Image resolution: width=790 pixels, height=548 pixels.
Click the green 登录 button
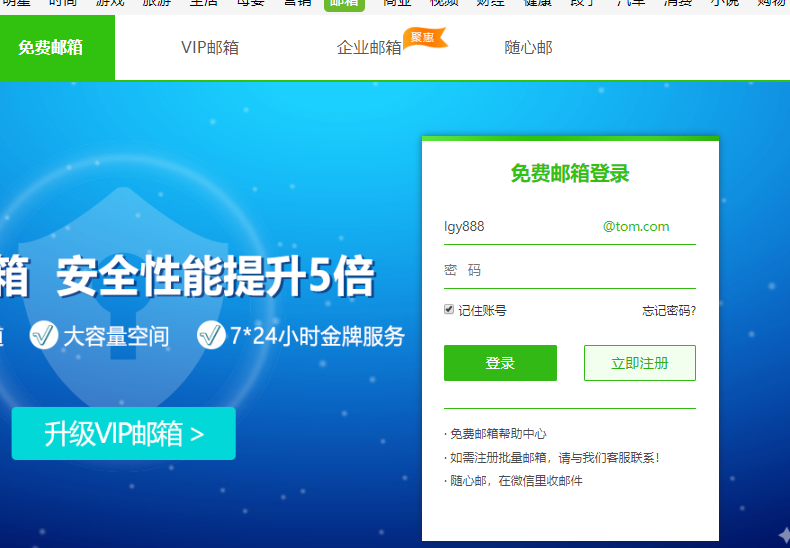(x=500, y=363)
